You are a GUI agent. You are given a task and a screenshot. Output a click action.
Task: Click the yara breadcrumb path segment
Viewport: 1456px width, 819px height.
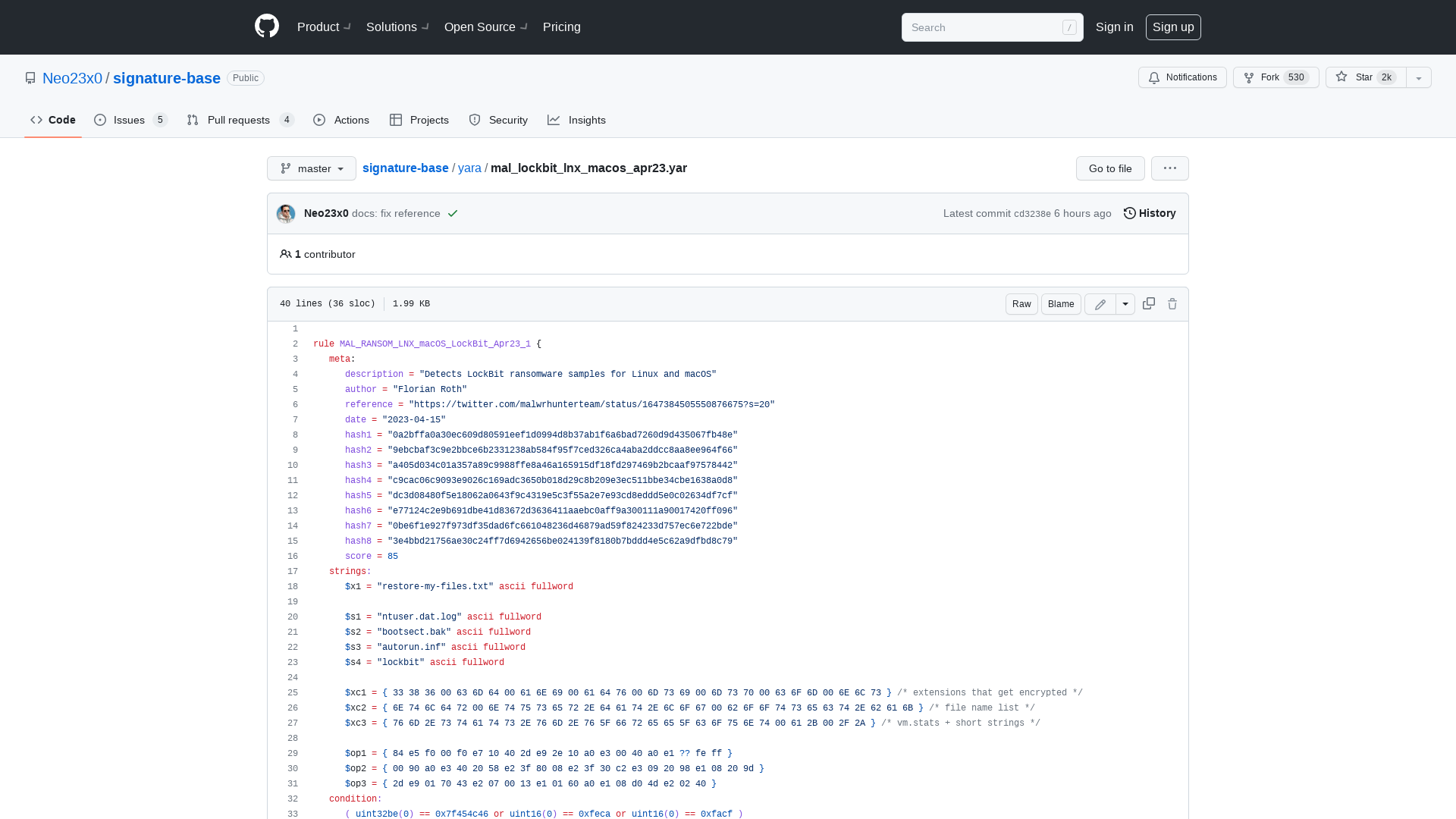click(469, 168)
